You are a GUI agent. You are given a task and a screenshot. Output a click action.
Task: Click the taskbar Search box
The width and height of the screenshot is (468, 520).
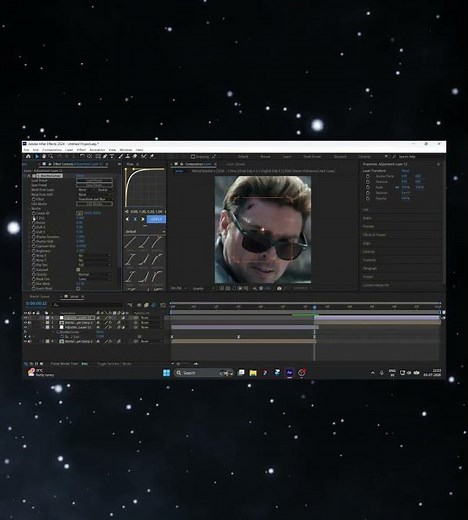click(x=203, y=373)
